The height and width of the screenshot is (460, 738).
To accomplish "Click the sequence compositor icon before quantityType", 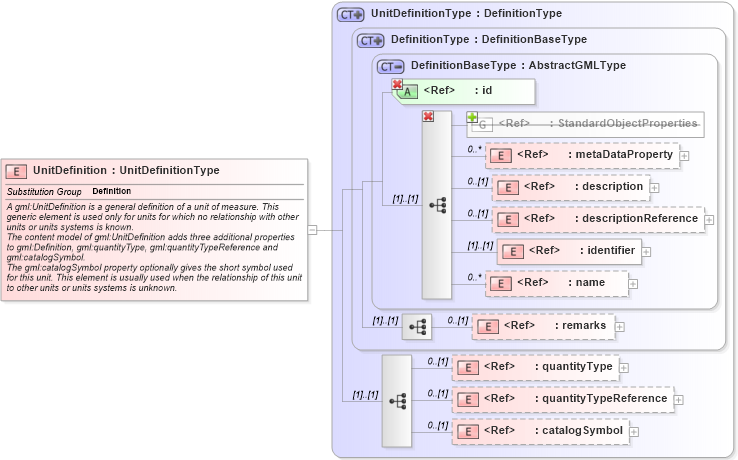I will (x=397, y=401).
